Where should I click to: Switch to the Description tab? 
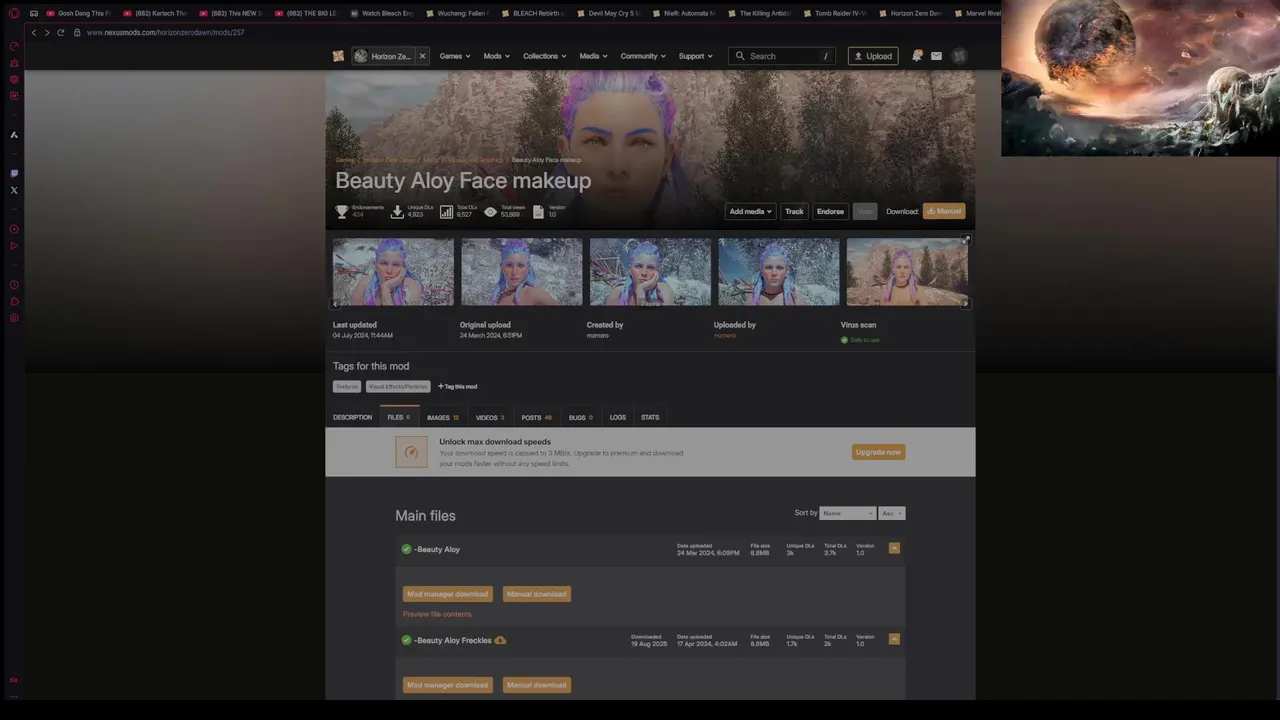352,417
